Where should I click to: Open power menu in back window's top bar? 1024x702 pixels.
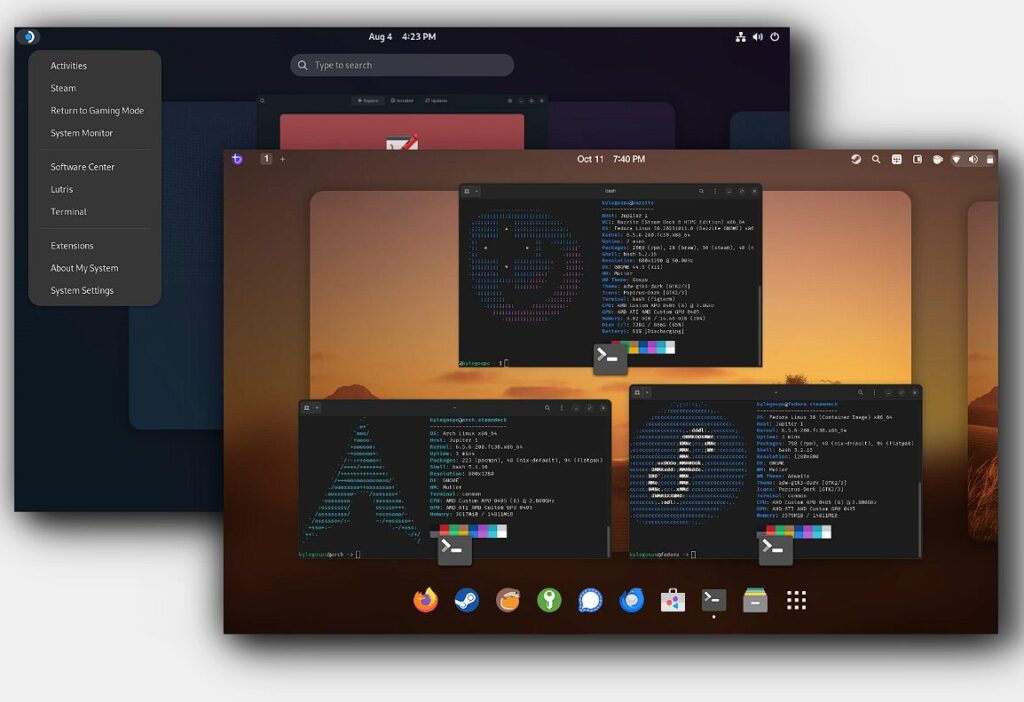click(x=775, y=37)
